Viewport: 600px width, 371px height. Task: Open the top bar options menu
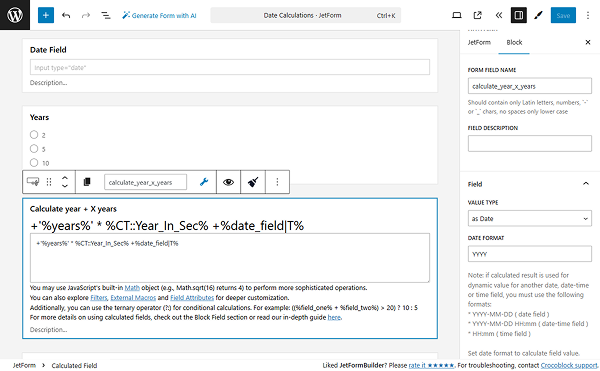coord(588,15)
